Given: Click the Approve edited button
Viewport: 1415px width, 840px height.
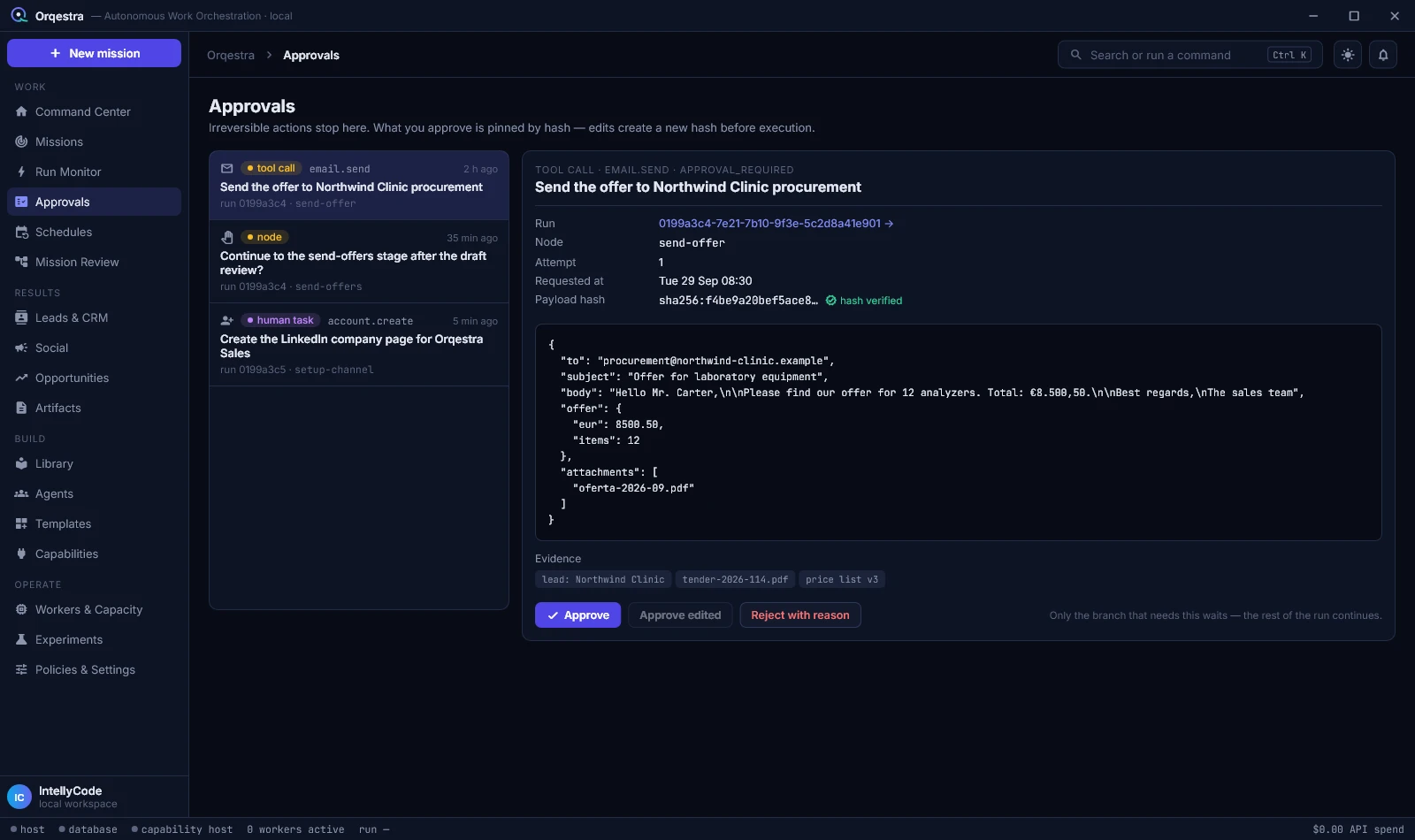Looking at the screenshot, I should 680,615.
